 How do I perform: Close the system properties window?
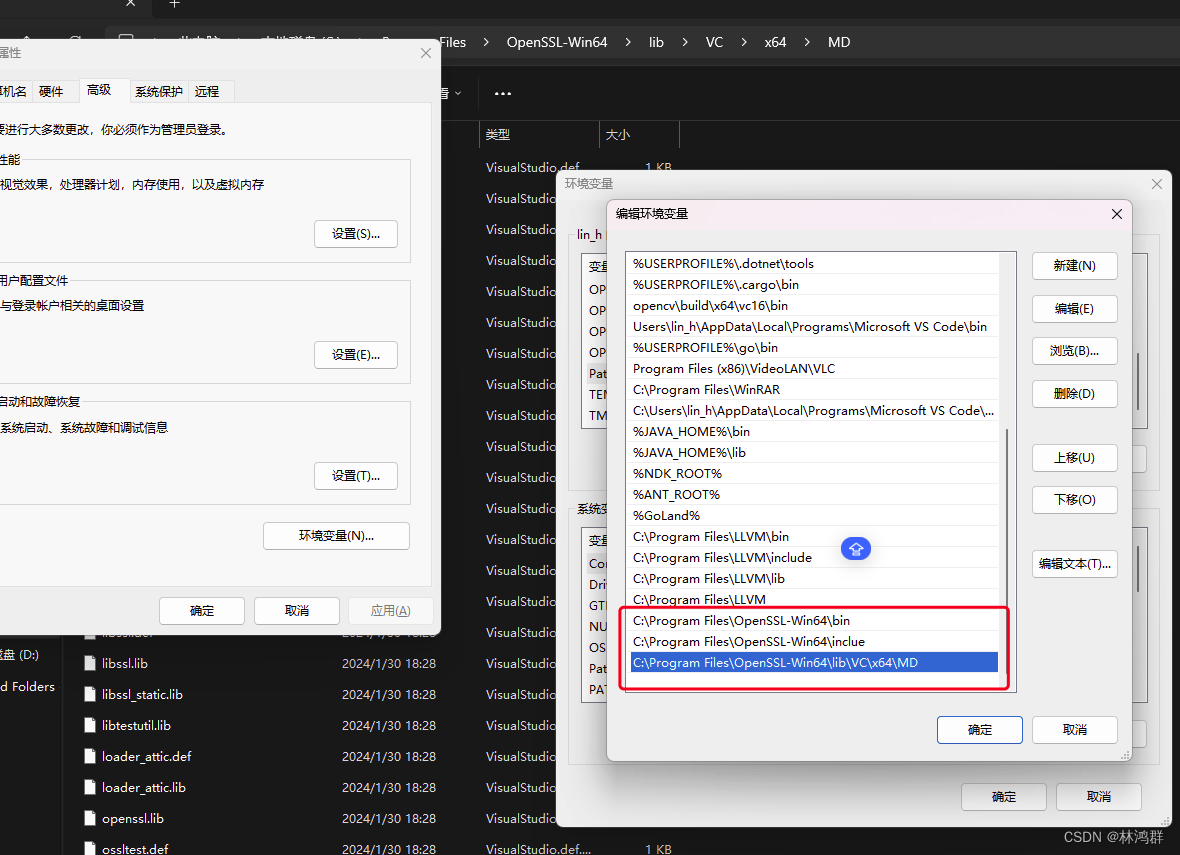(426, 53)
